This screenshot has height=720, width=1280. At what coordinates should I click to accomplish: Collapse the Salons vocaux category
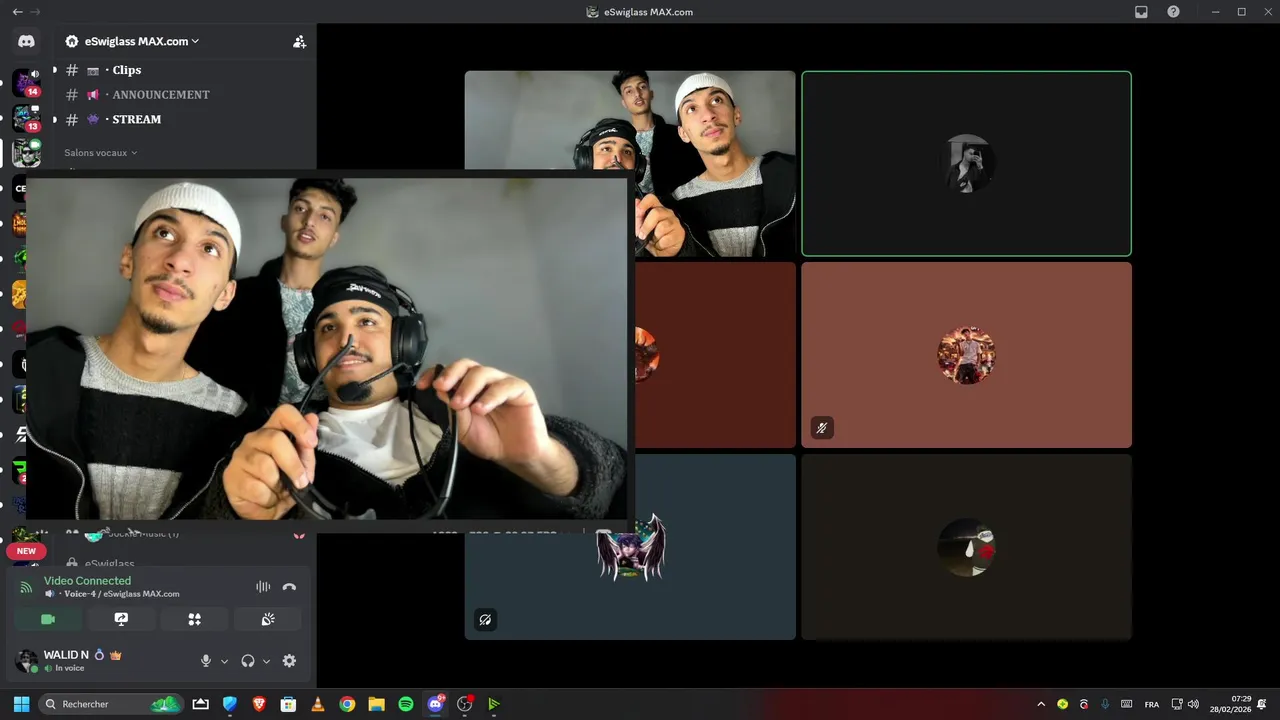point(100,153)
